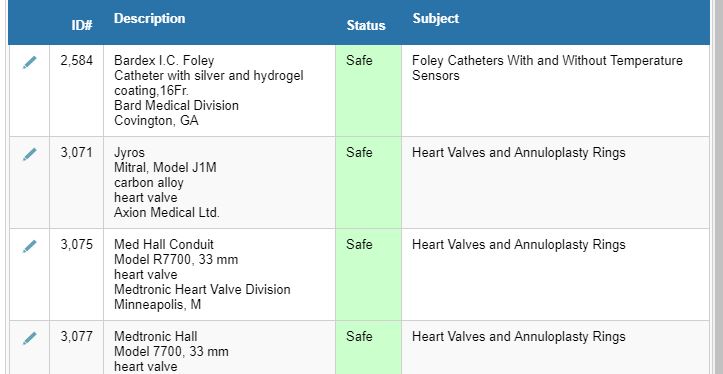Click pencil icon for ID 3,071

30,154
